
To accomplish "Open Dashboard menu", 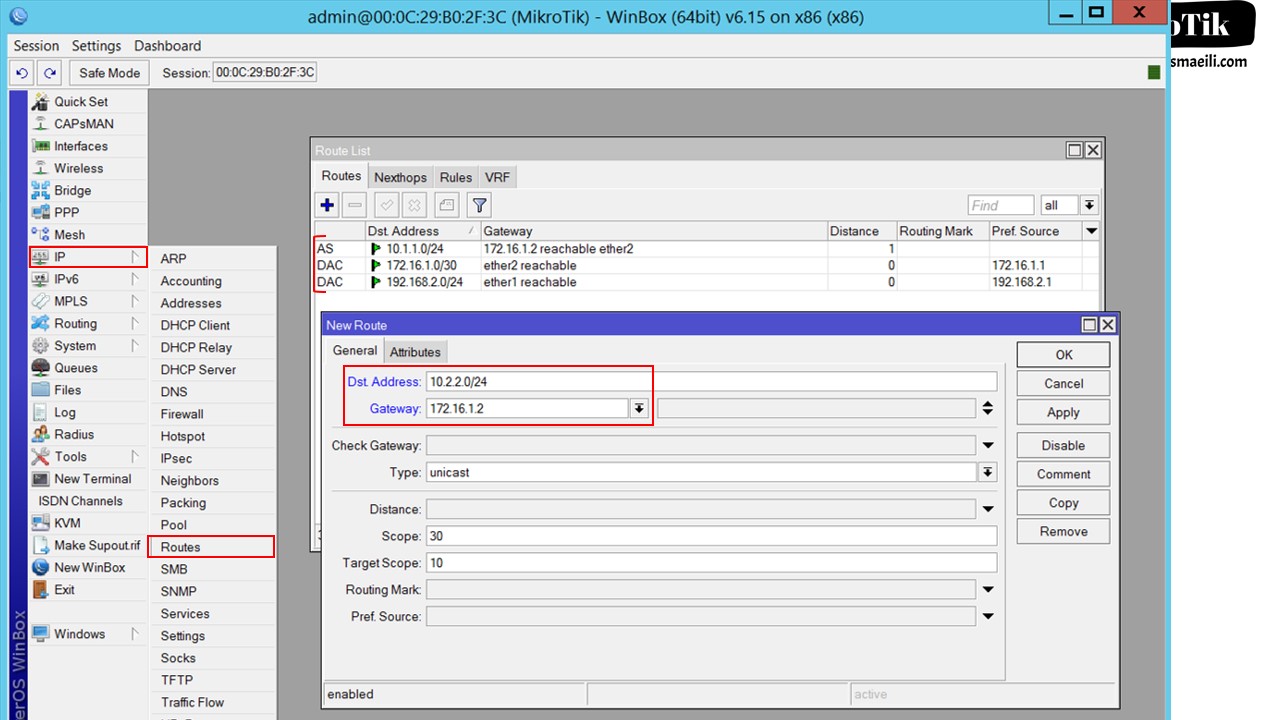I will 167,46.
